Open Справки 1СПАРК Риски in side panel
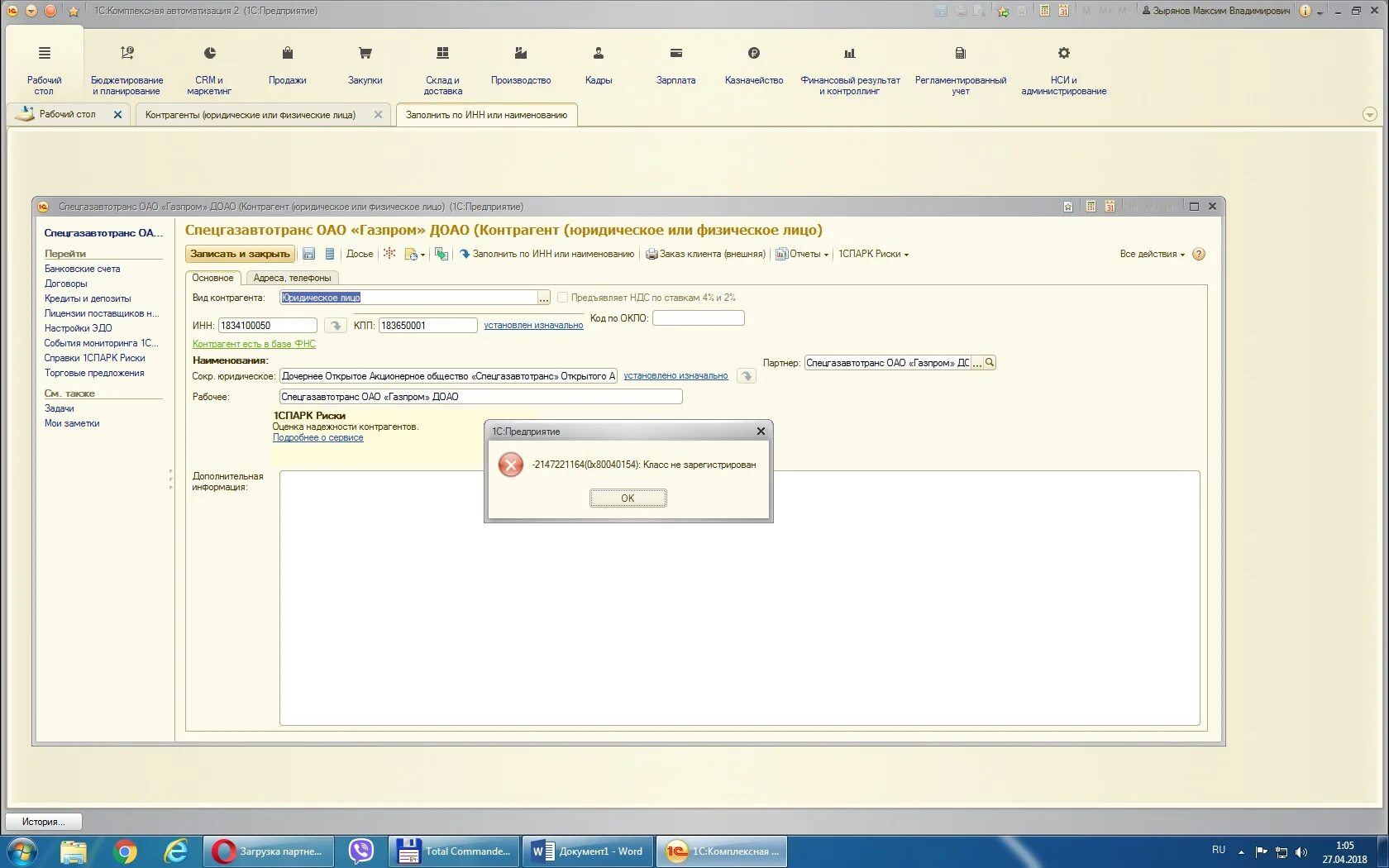1389x868 pixels. tap(94, 358)
